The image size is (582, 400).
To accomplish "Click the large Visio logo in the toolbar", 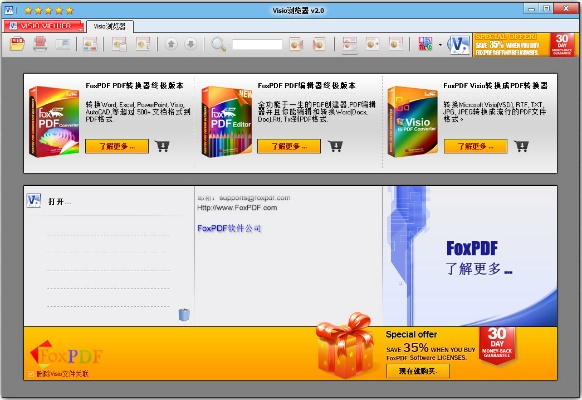I will click(459, 45).
